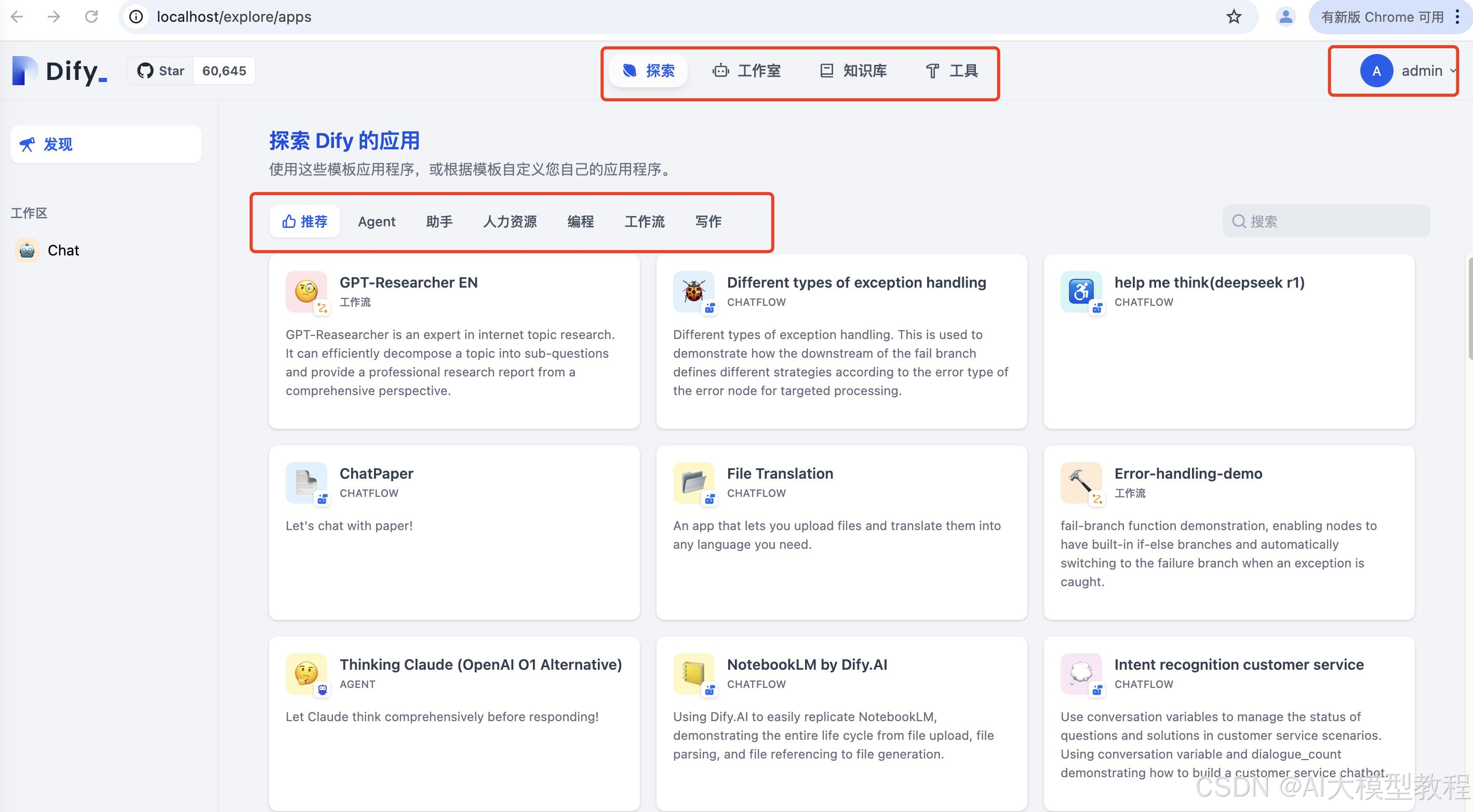Image resolution: width=1473 pixels, height=812 pixels.
Task: Open the 工作室 studio tab
Action: pyautogui.click(x=746, y=71)
